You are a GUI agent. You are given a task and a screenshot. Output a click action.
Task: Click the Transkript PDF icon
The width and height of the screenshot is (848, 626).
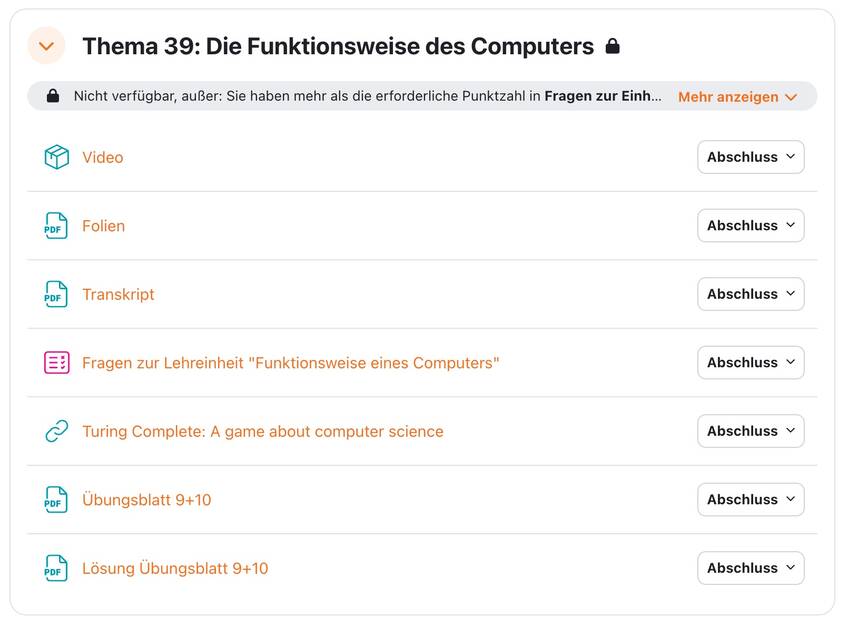(x=56, y=295)
